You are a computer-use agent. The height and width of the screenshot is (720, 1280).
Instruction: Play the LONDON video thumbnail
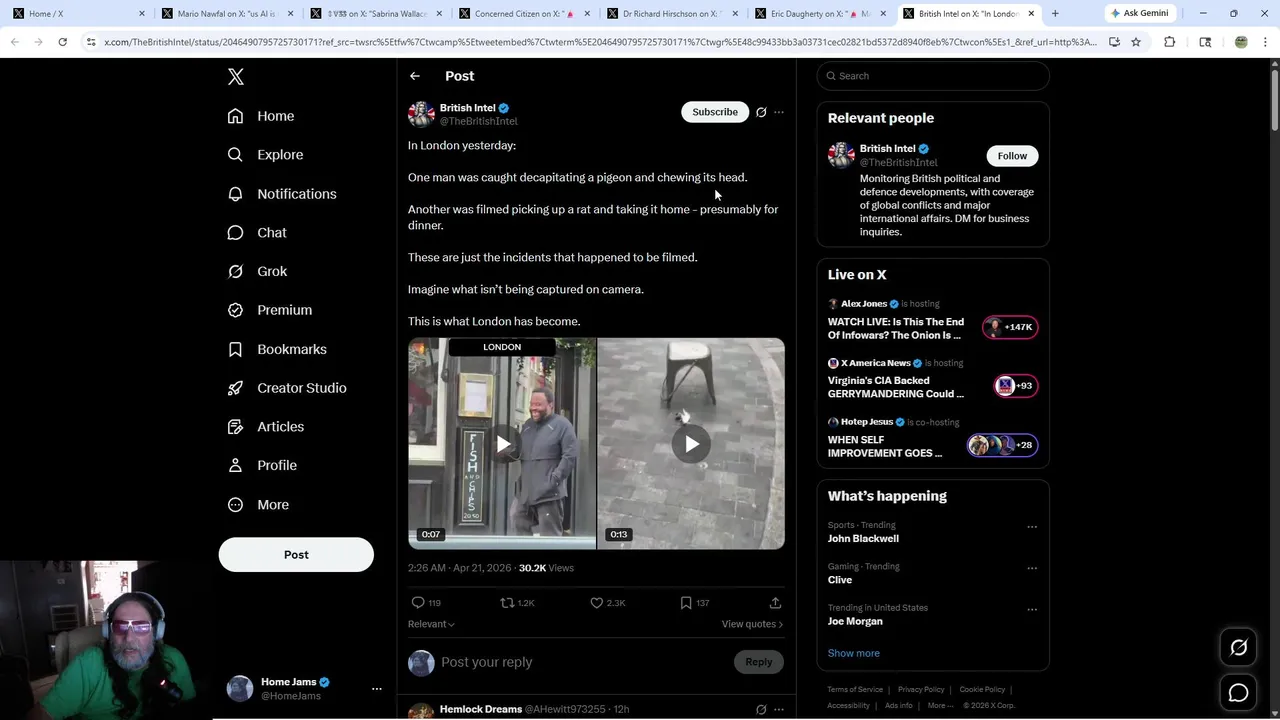502,444
